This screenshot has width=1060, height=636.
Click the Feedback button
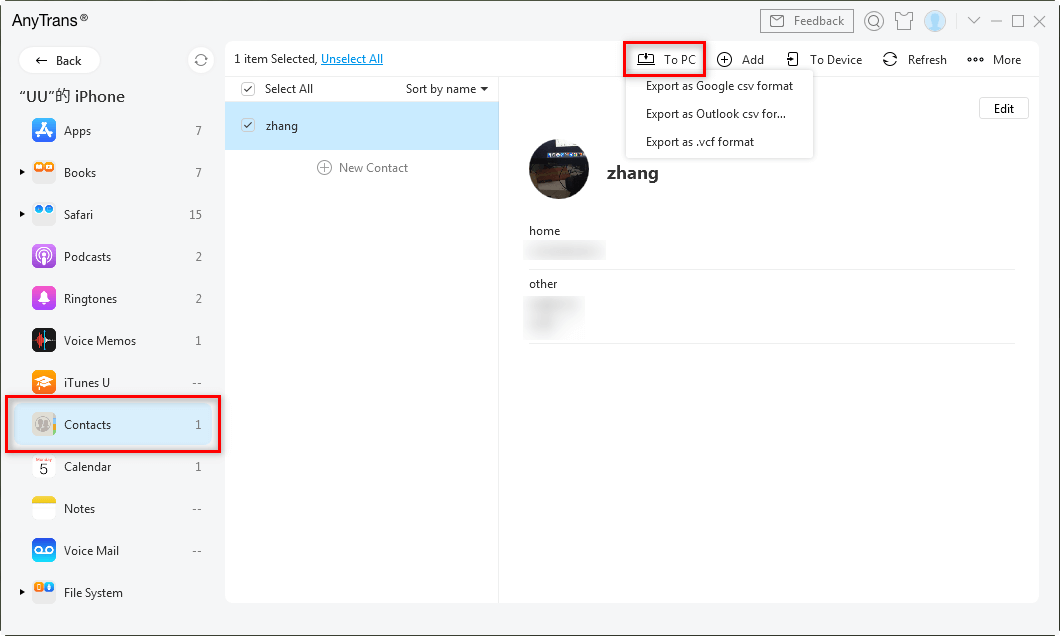tap(806, 21)
